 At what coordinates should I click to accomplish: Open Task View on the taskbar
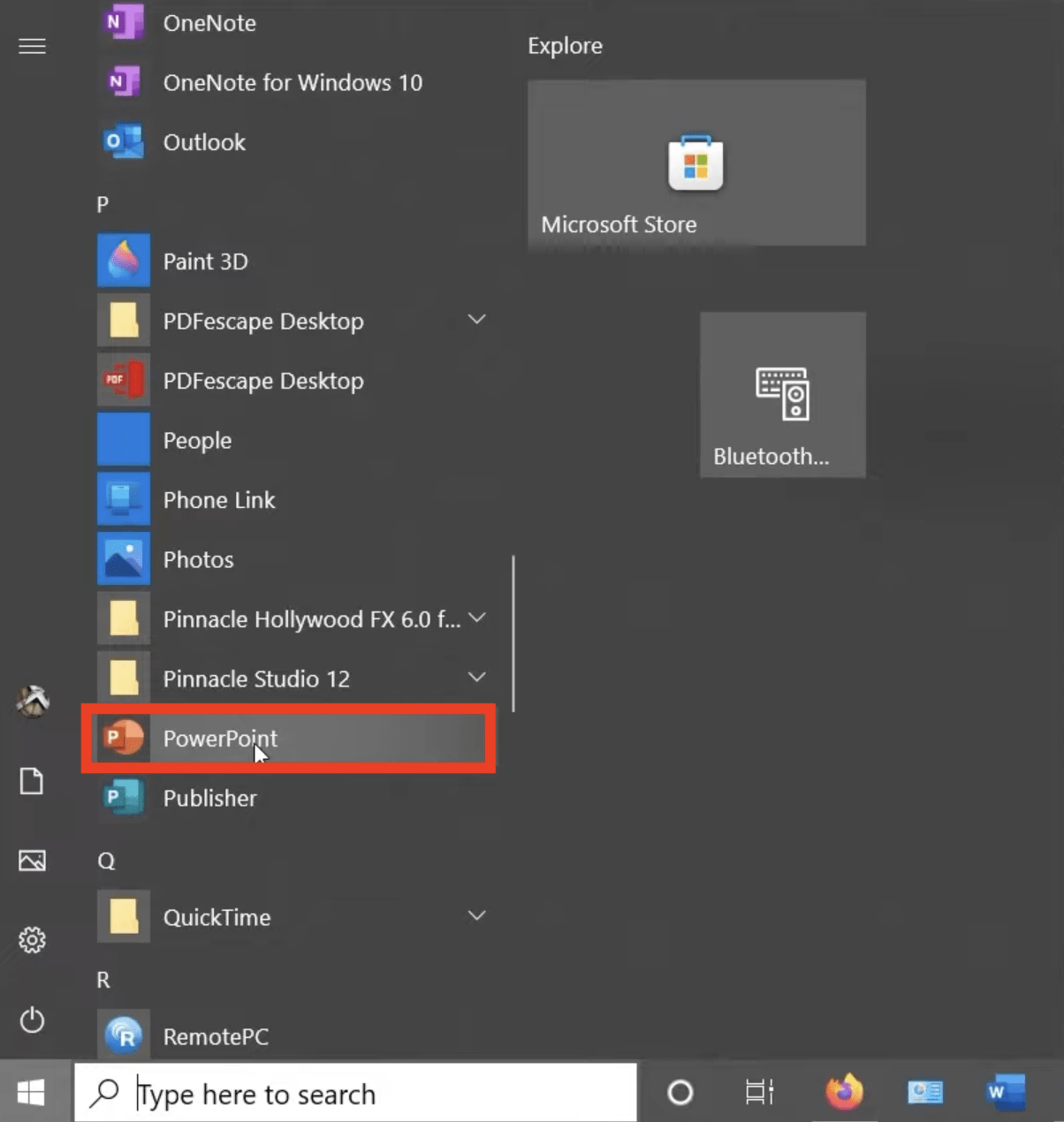tap(759, 1093)
